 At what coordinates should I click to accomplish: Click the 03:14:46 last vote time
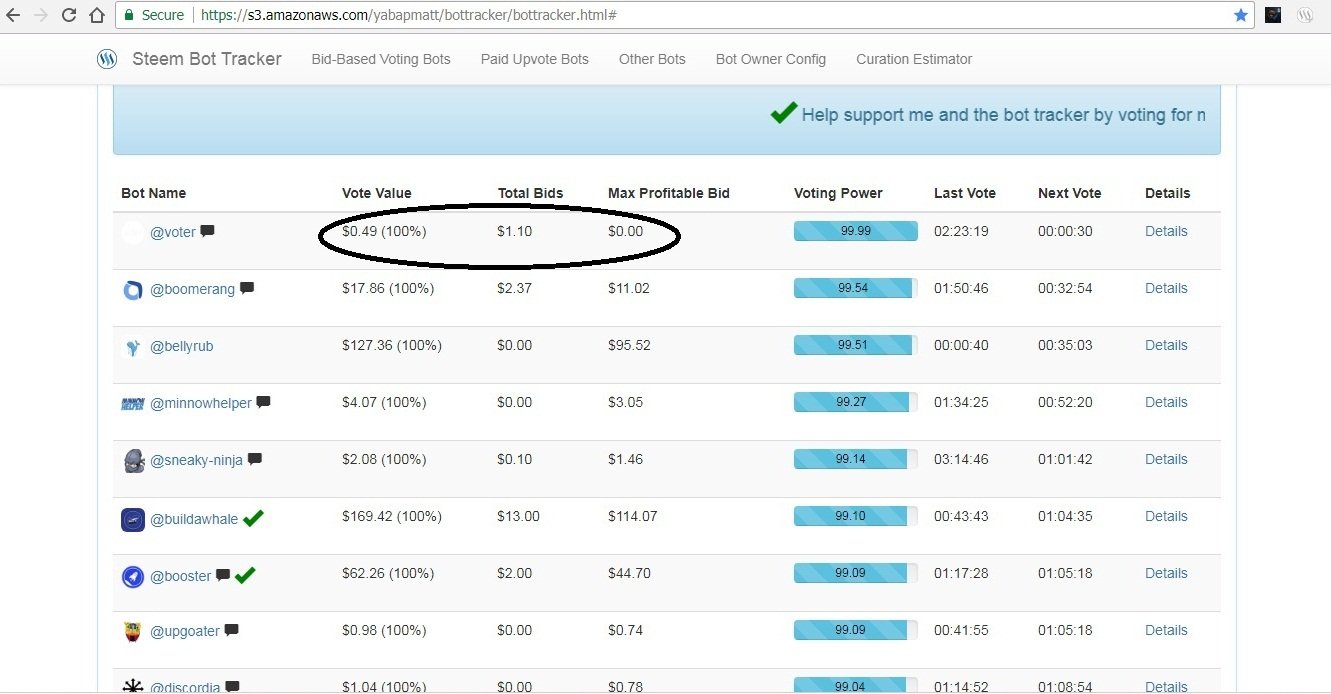click(x=961, y=459)
